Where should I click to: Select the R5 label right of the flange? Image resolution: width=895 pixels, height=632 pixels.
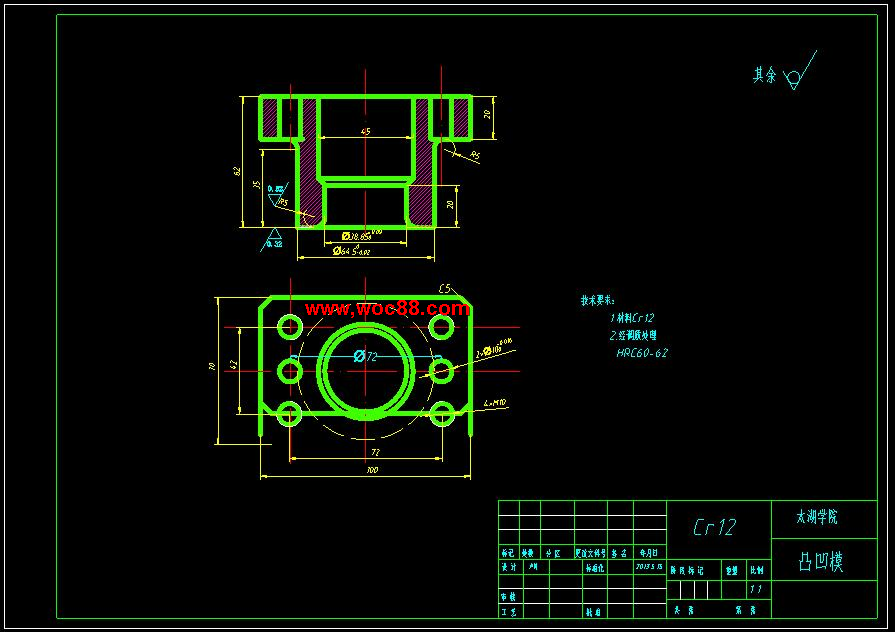point(475,155)
